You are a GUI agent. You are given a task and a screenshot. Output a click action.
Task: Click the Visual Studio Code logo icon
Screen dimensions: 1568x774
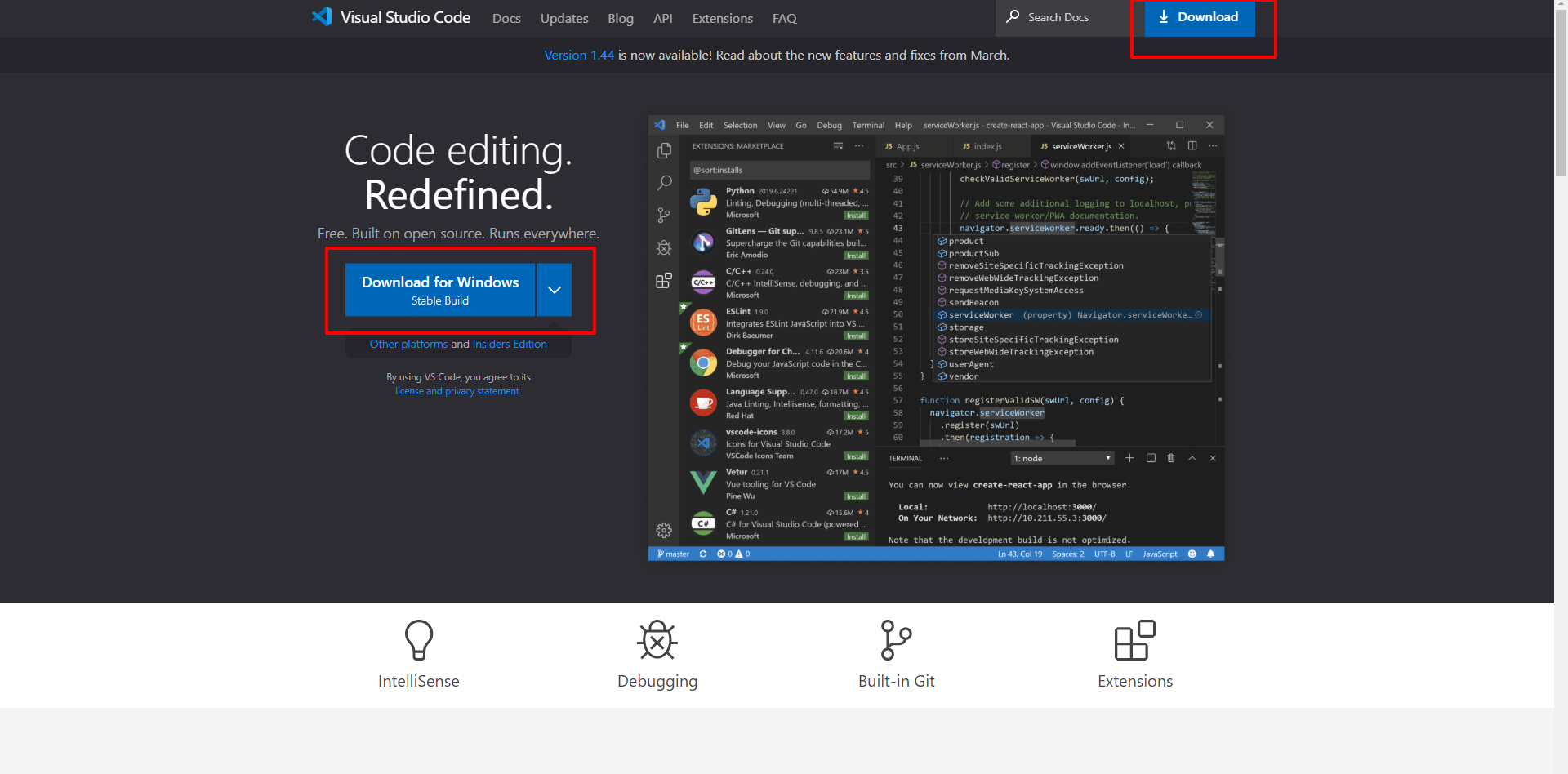click(322, 17)
